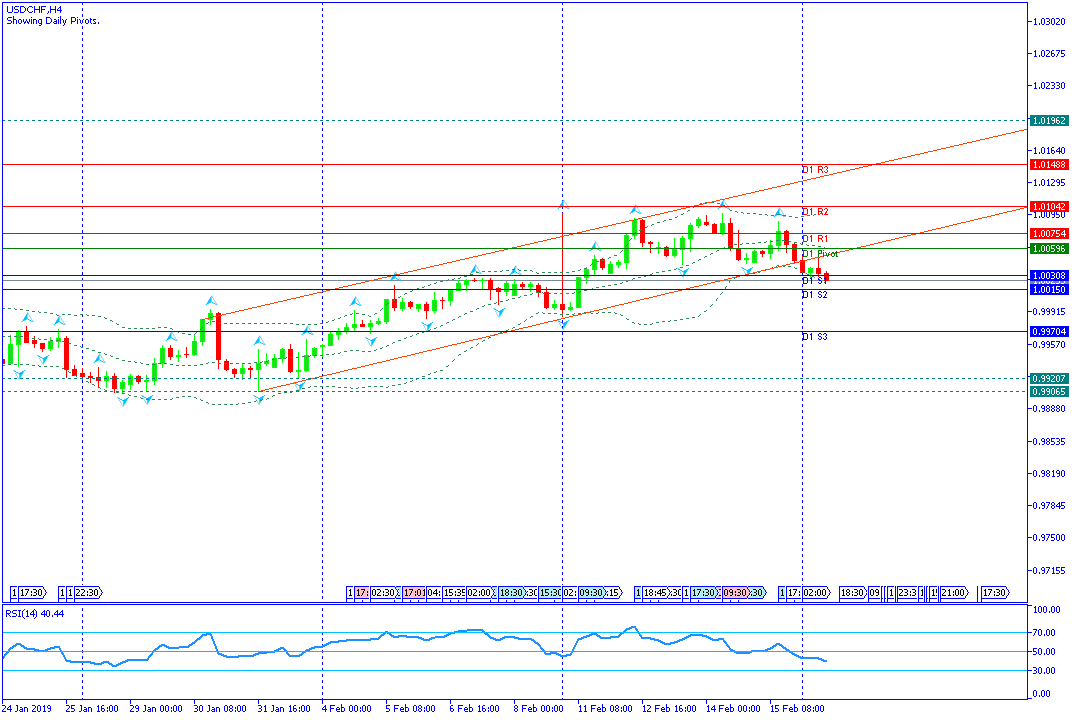
Task: Click the 25 Jan 16:00 time label
Action: point(92,708)
